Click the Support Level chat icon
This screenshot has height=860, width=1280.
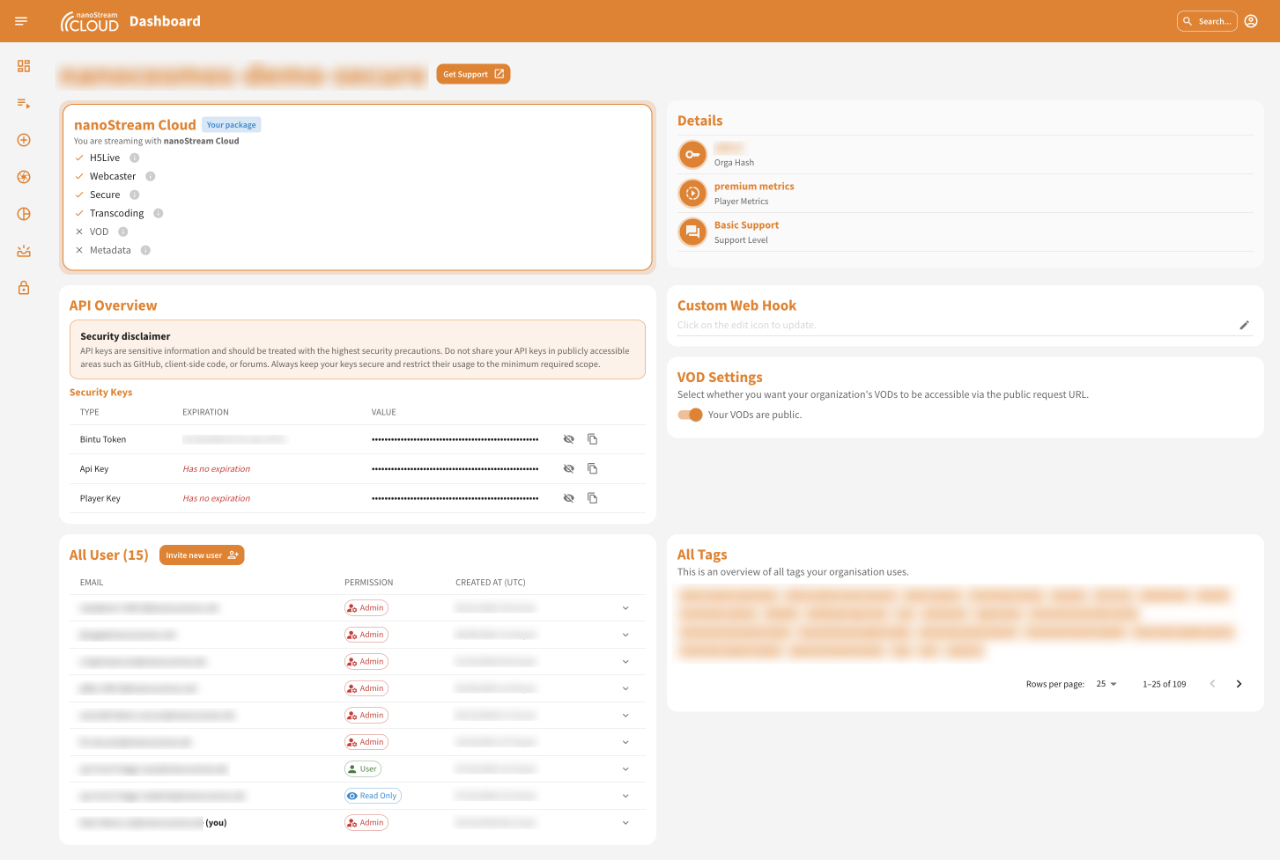(692, 232)
